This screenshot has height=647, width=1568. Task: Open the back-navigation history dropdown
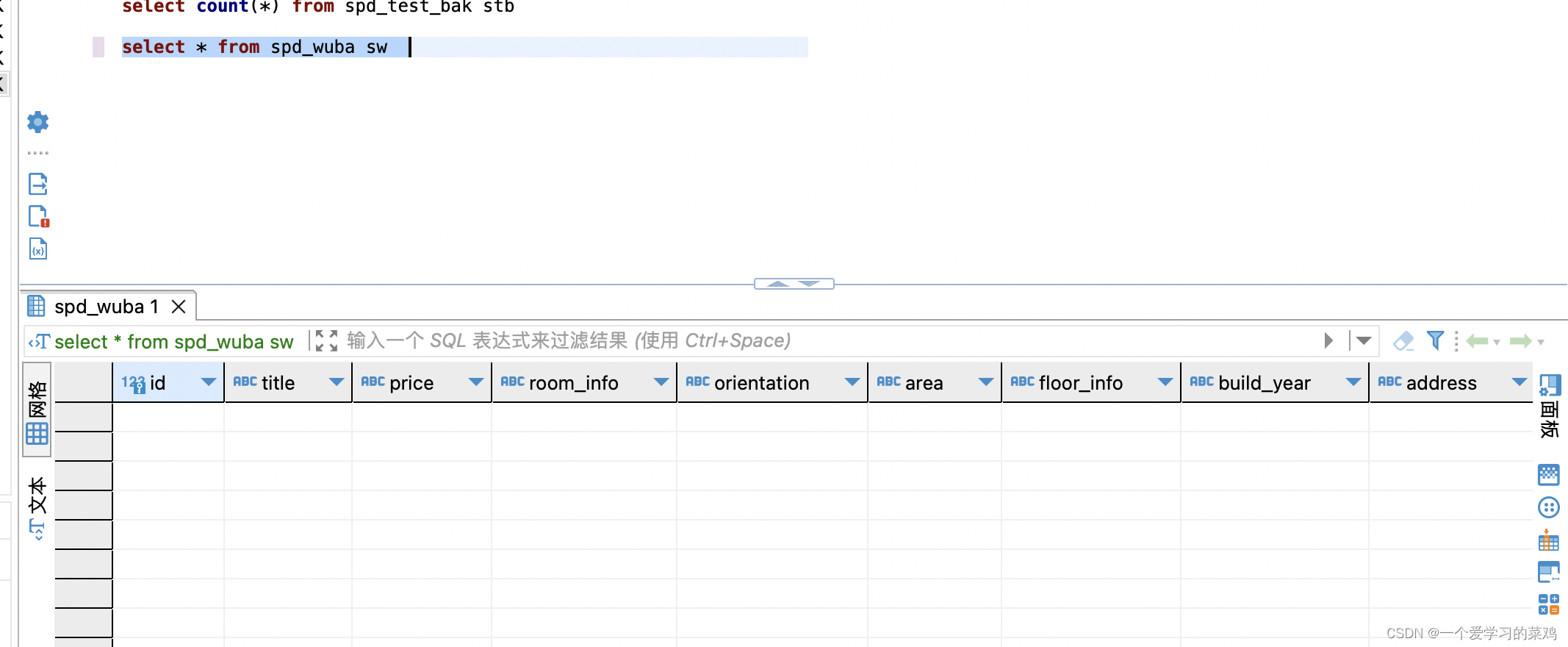pos(1497,343)
